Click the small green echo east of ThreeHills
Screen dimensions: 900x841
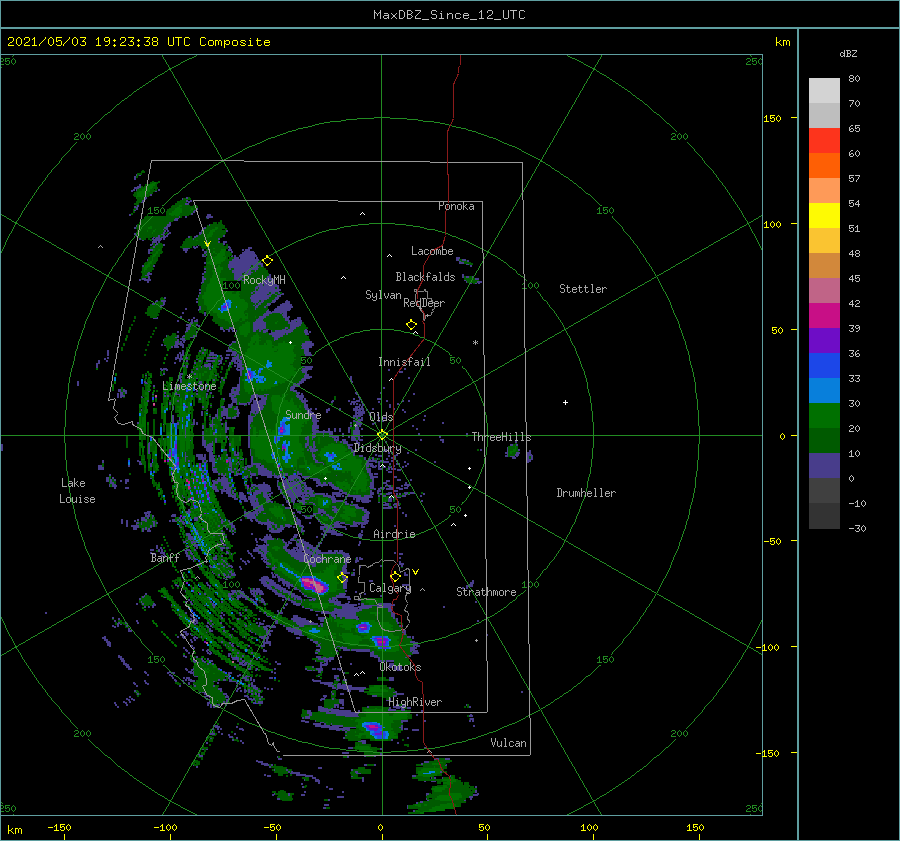click(x=513, y=452)
